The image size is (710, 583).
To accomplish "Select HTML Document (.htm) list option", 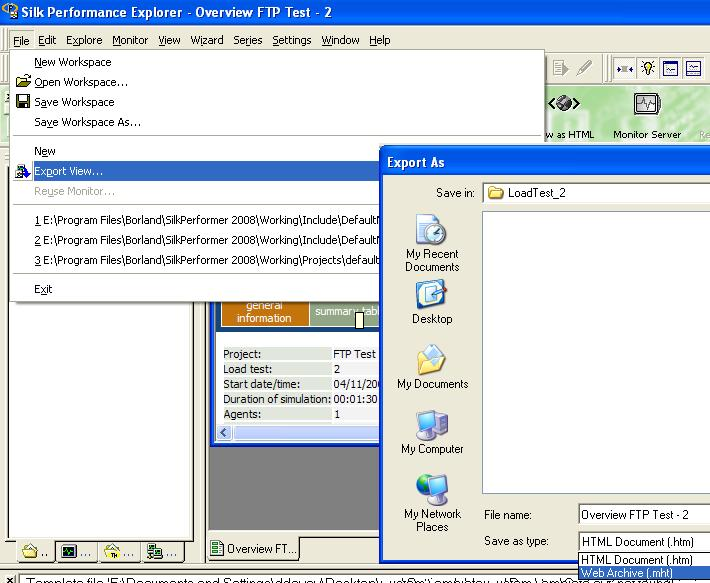I will click(x=644, y=559).
